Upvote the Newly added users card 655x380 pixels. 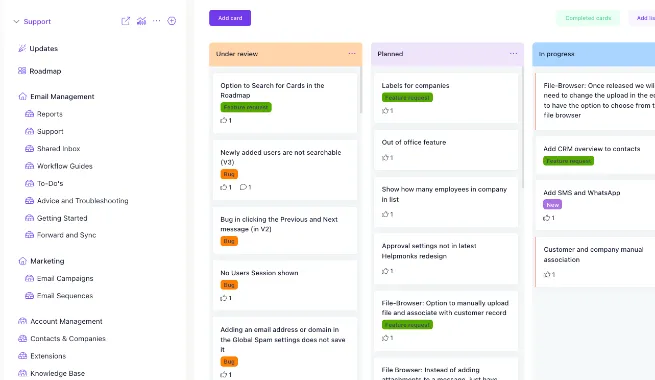click(226, 187)
